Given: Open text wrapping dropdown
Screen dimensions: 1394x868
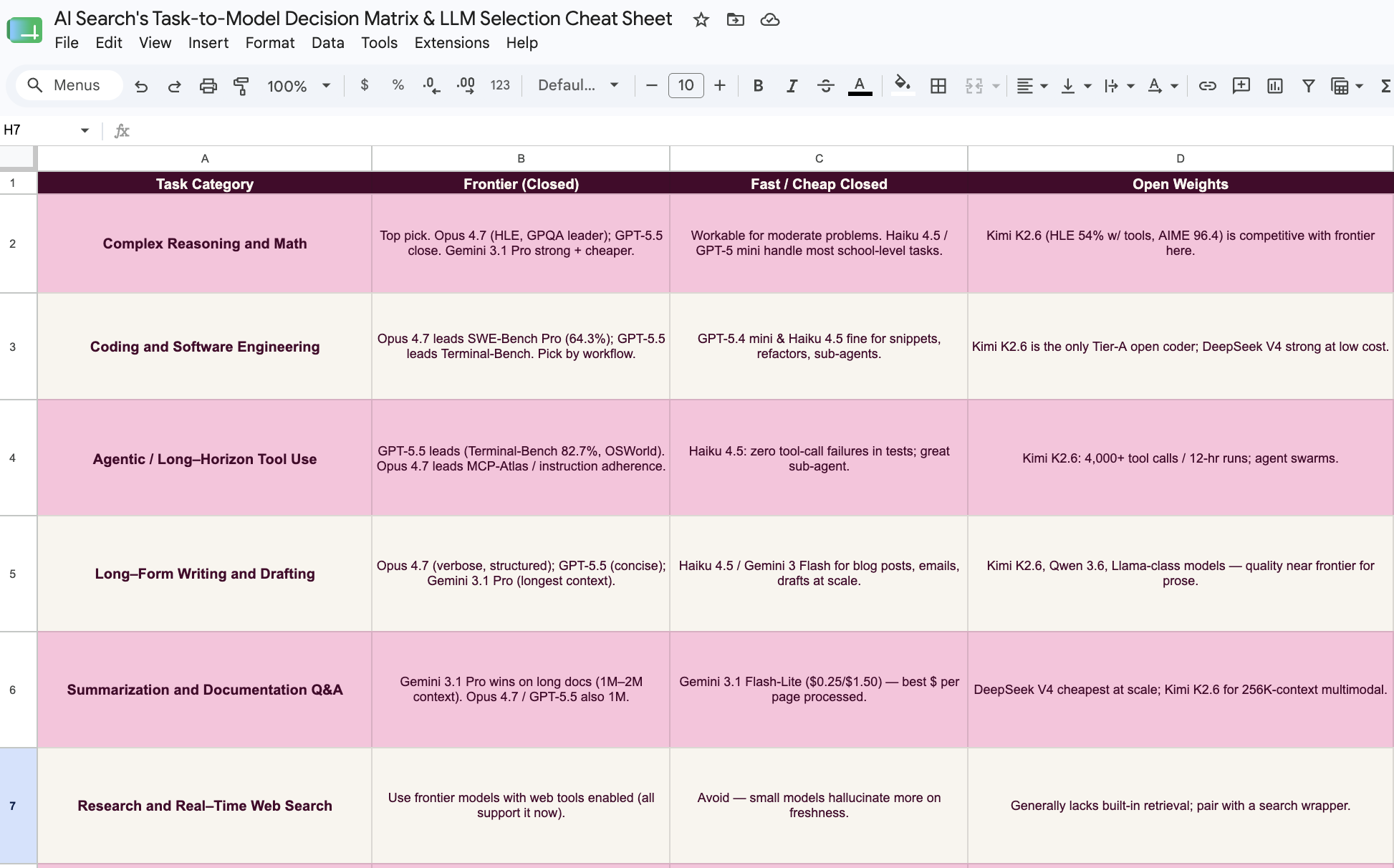Looking at the screenshot, I should (x=1119, y=86).
